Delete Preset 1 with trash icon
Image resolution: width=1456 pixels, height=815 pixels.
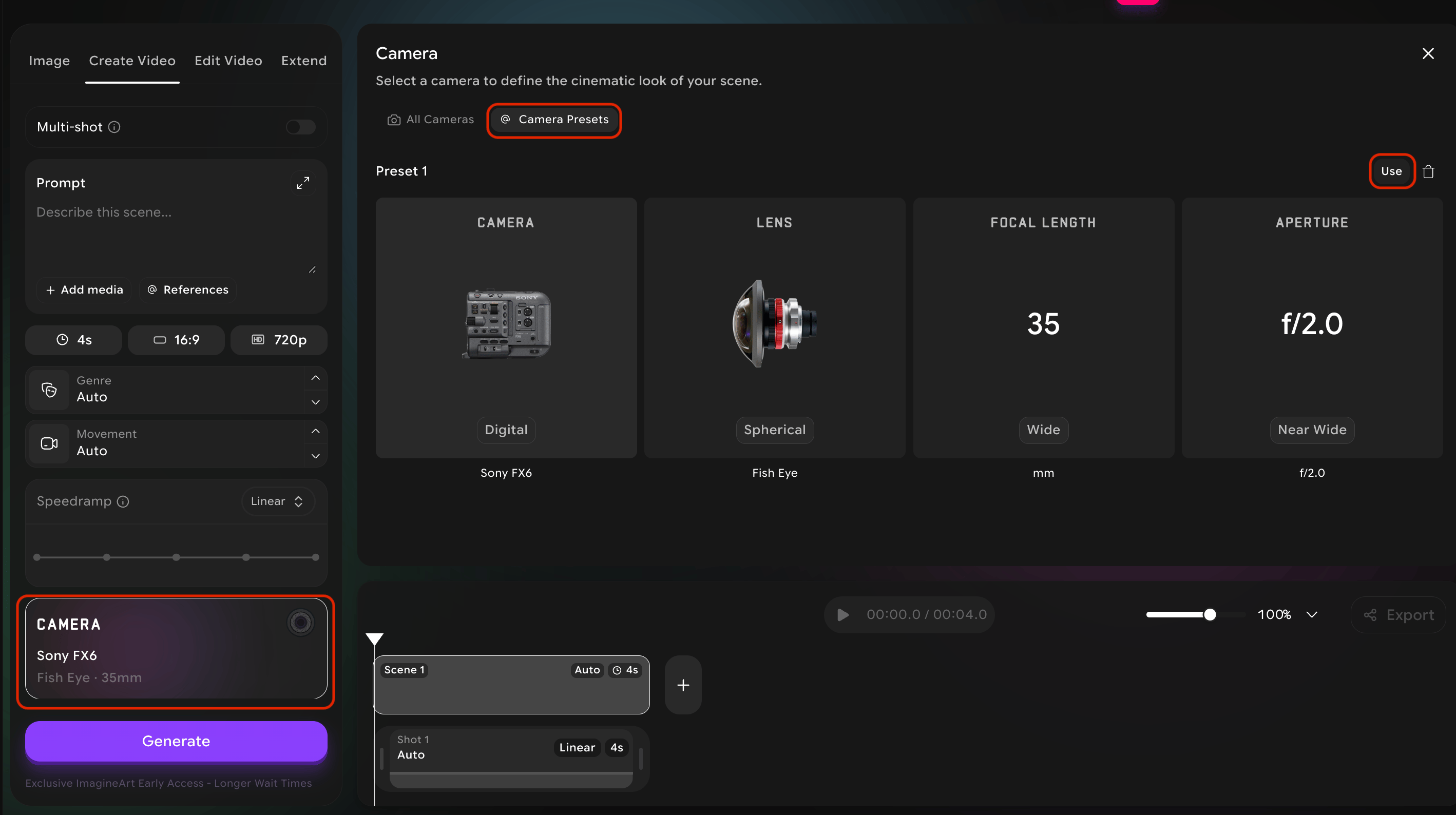tap(1428, 171)
